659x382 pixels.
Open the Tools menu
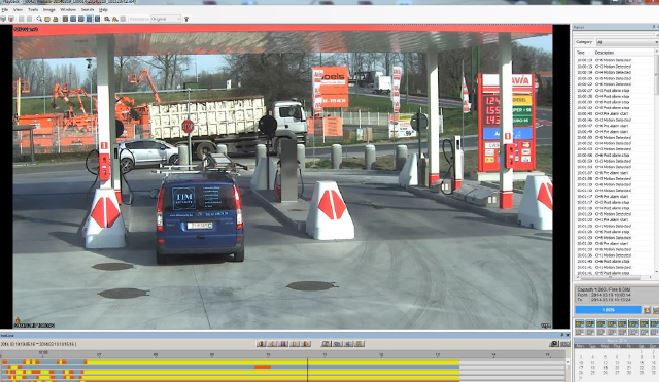33,9
